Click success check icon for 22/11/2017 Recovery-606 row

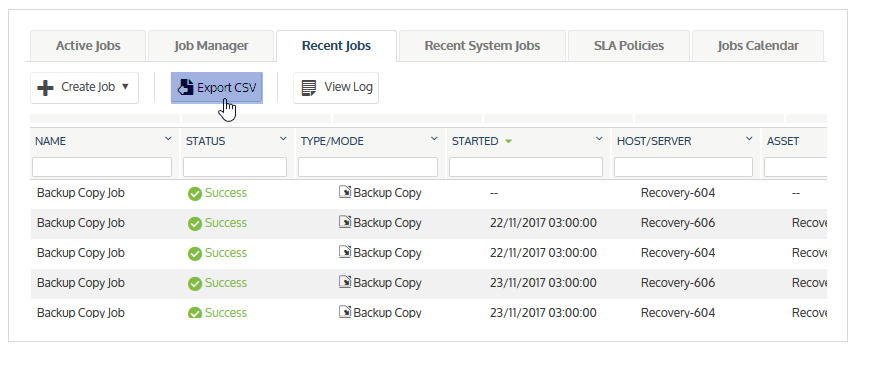coord(195,224)
